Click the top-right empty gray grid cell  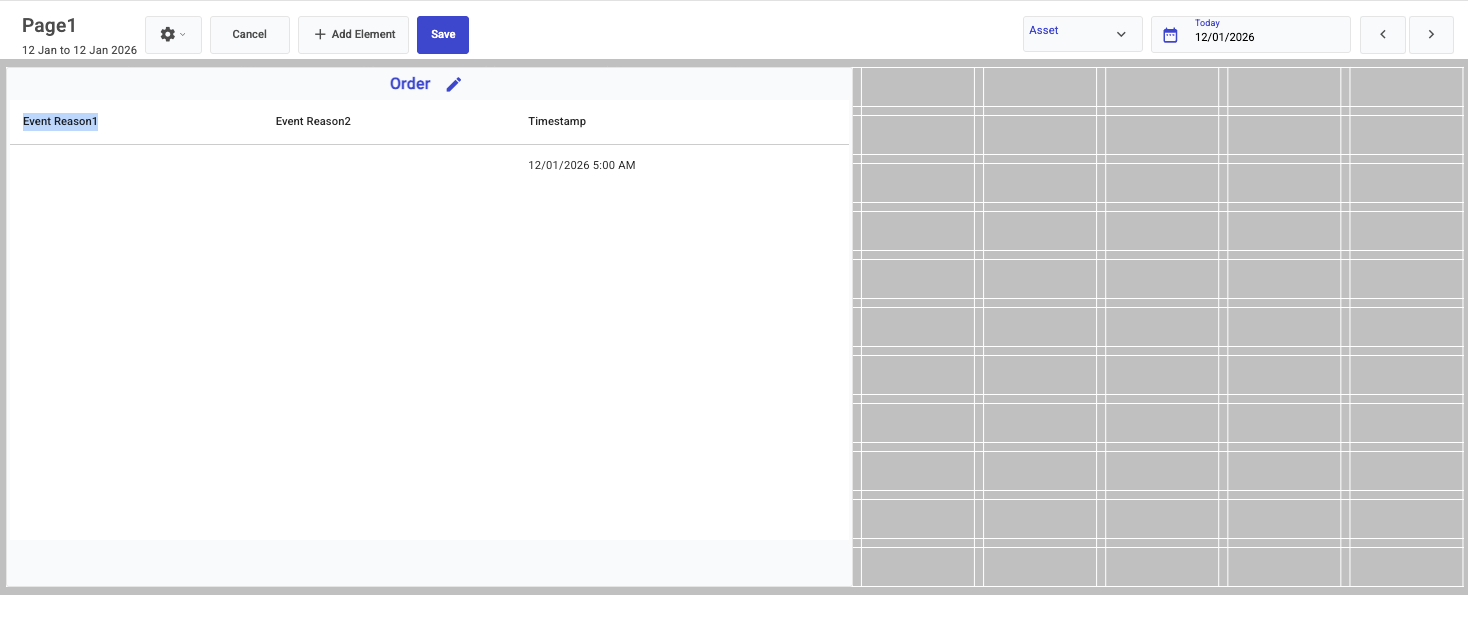pyautogui.click(x=1405, y=86)
